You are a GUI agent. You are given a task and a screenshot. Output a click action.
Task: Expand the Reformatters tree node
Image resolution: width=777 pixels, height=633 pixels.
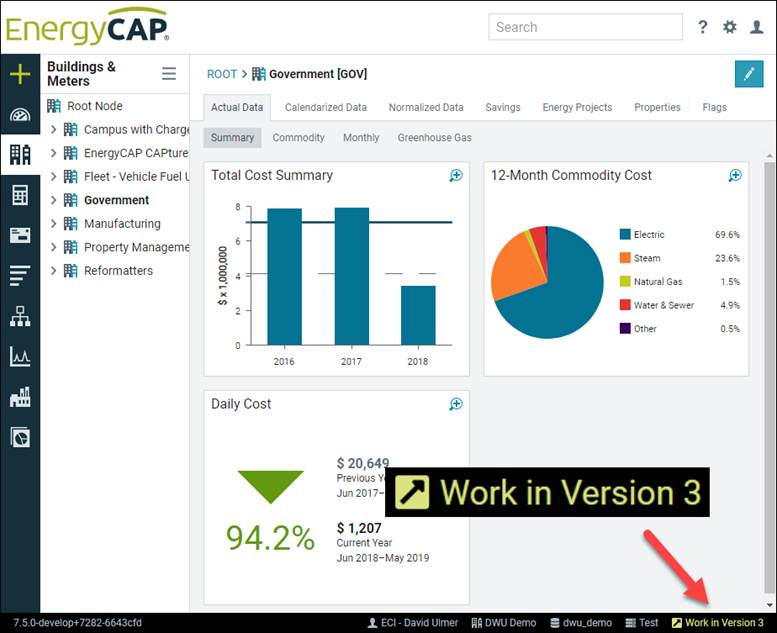(x=54, y=271)
